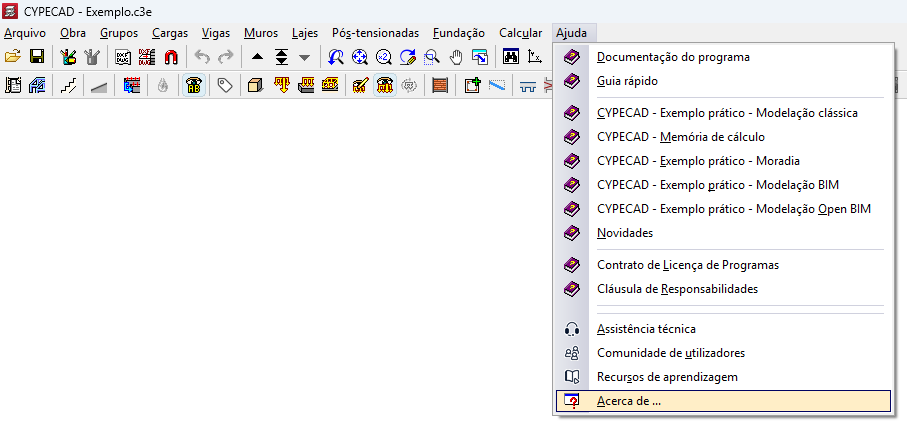Click the redo arrow icon

[x=226, y=57]
